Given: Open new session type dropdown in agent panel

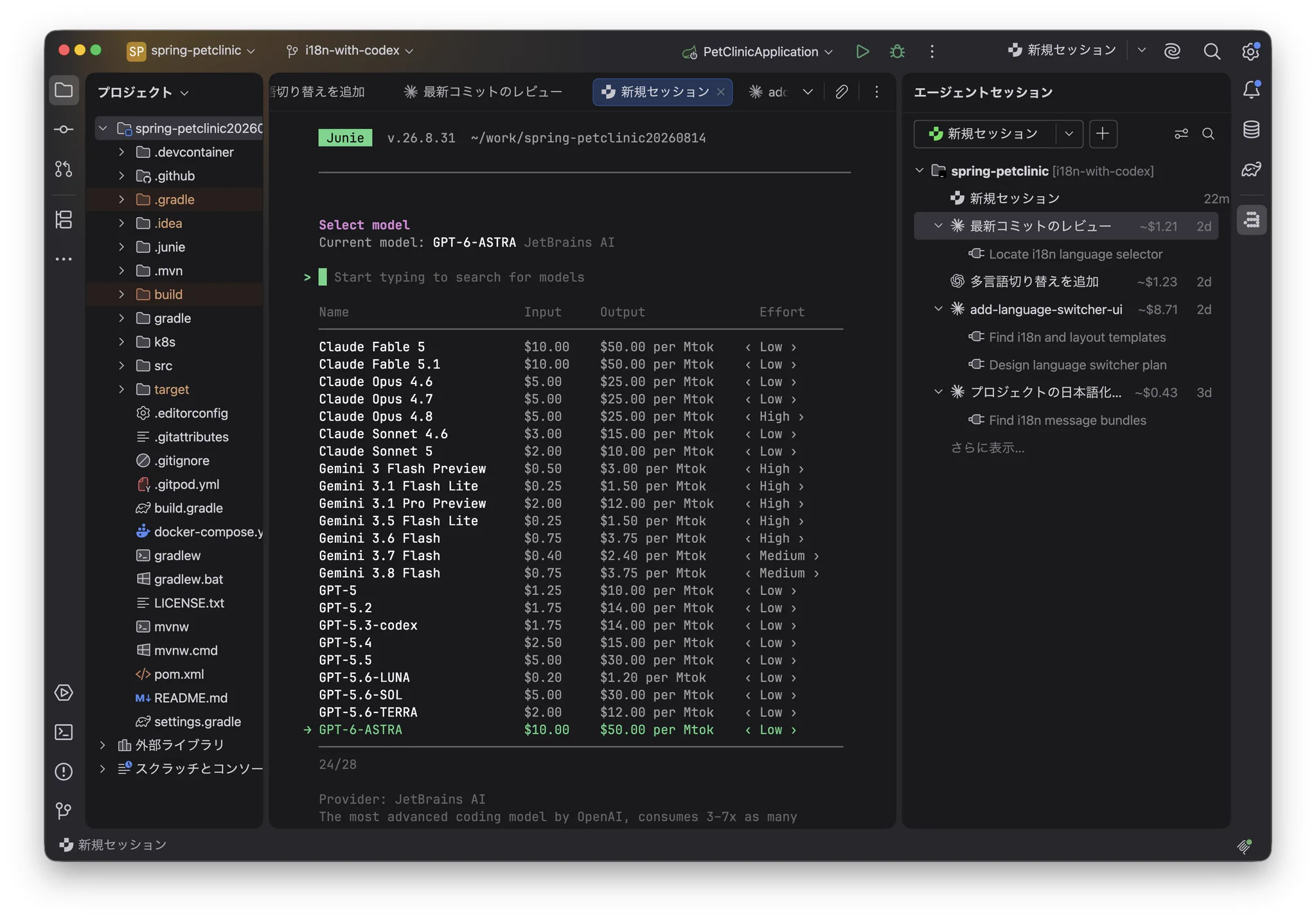Looking at the screenshot, I should click(x=1069, y=134).
